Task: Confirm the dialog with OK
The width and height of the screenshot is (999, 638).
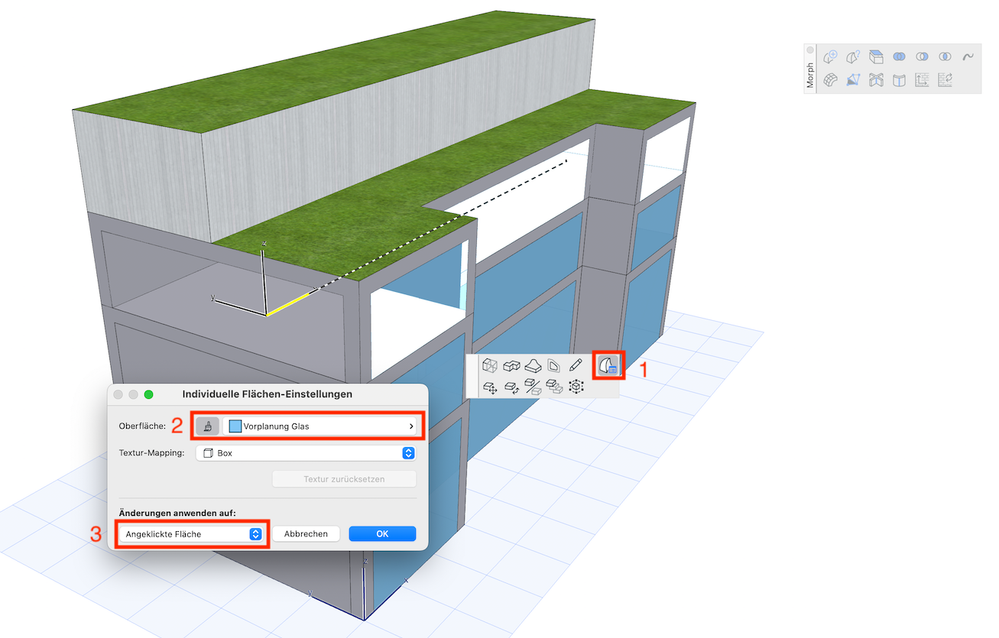Action: 382,534
